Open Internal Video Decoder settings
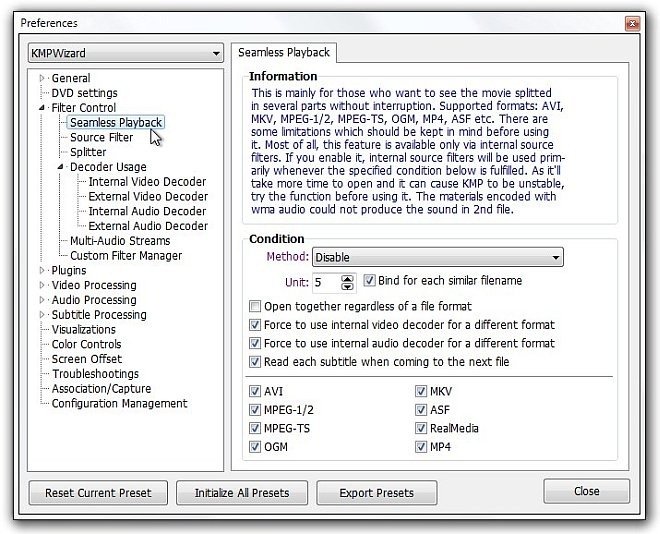This screenshot has width=660, height=534. [x=147, y=182]
